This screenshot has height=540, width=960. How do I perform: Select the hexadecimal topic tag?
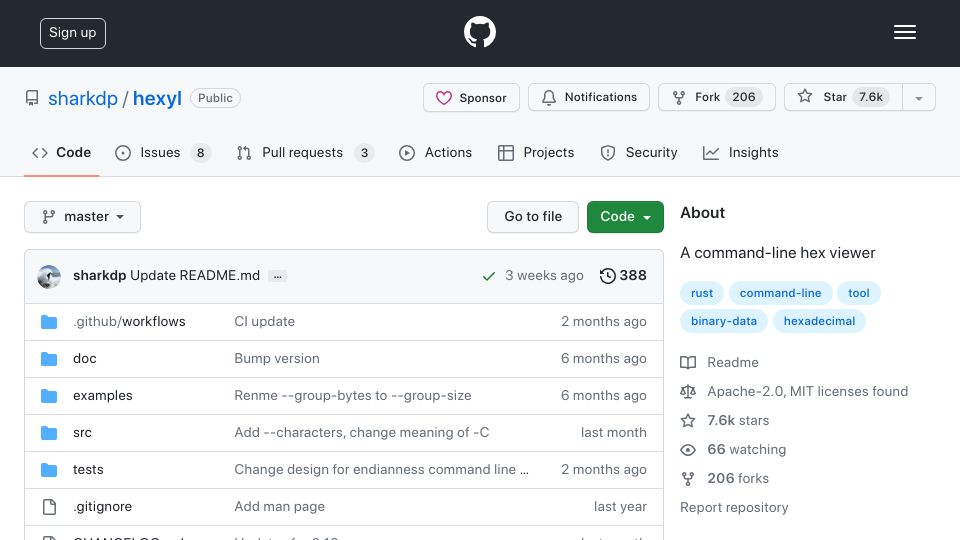click(819, 321)
